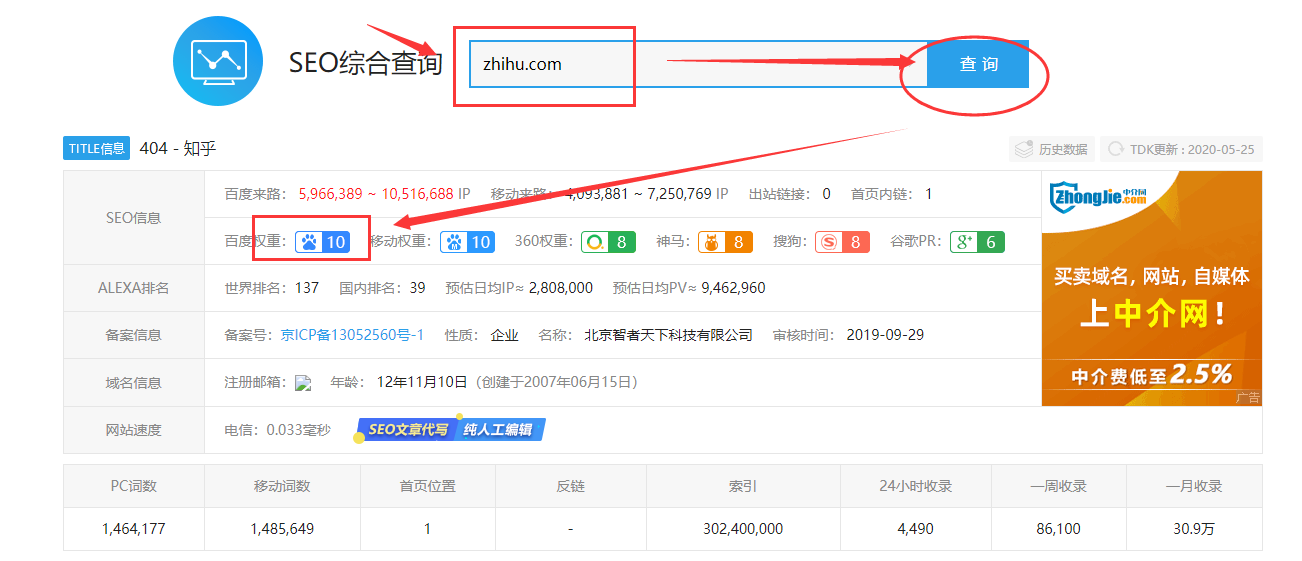
Task: Click the 查询 search button
Action: point(978,64)
